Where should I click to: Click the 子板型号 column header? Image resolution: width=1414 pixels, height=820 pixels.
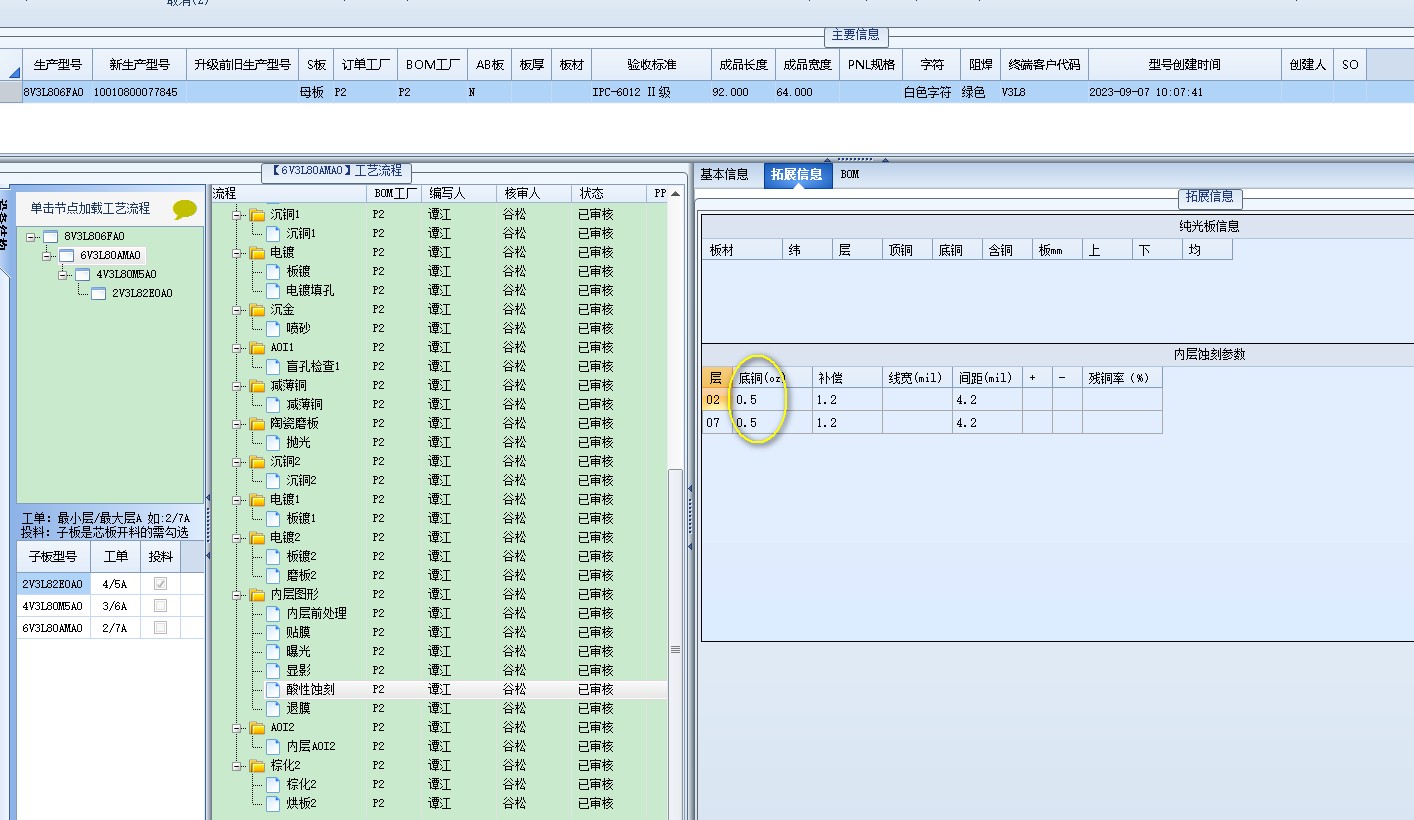click(53, 557)
